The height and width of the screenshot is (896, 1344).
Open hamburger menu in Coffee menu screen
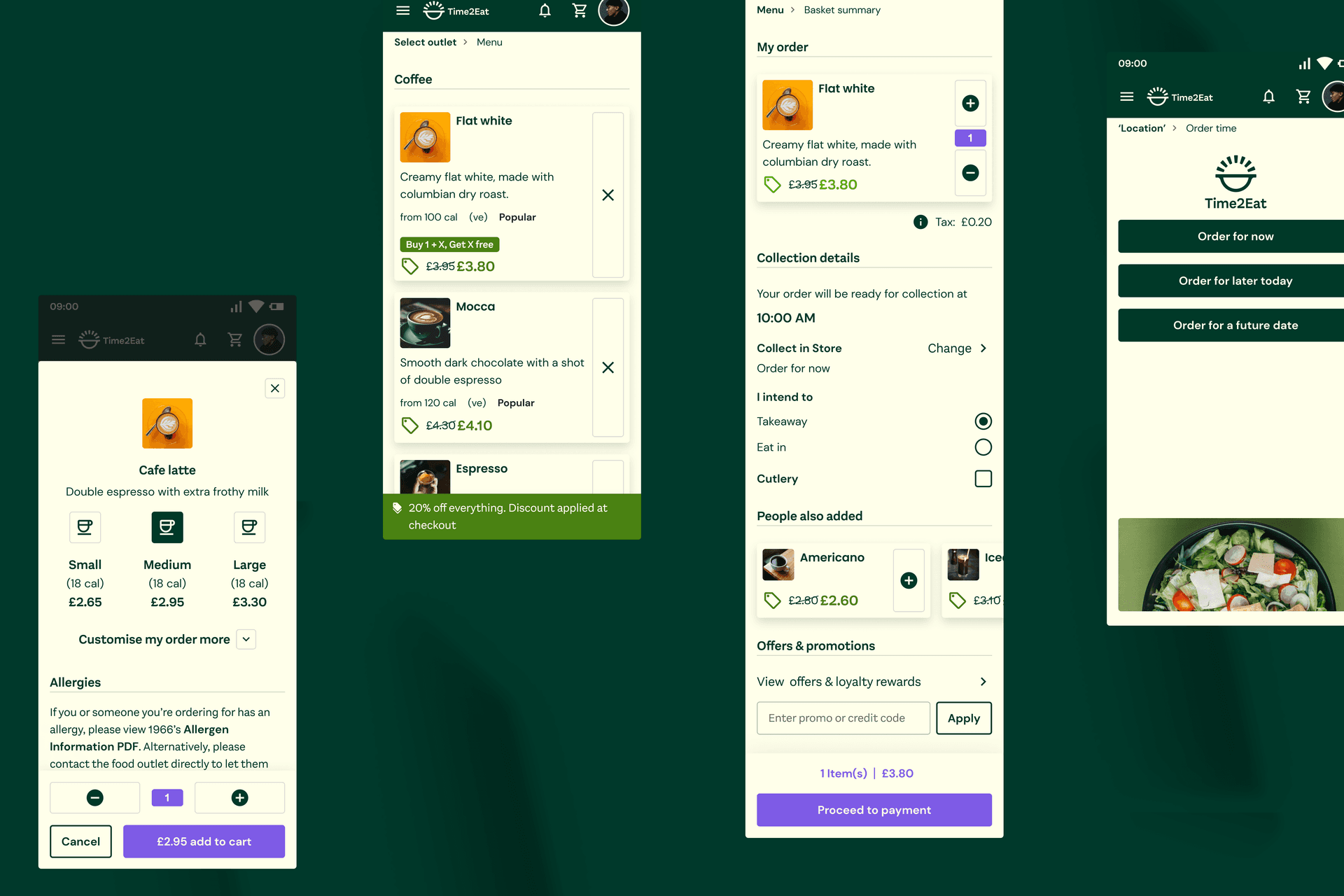(402, 10)
